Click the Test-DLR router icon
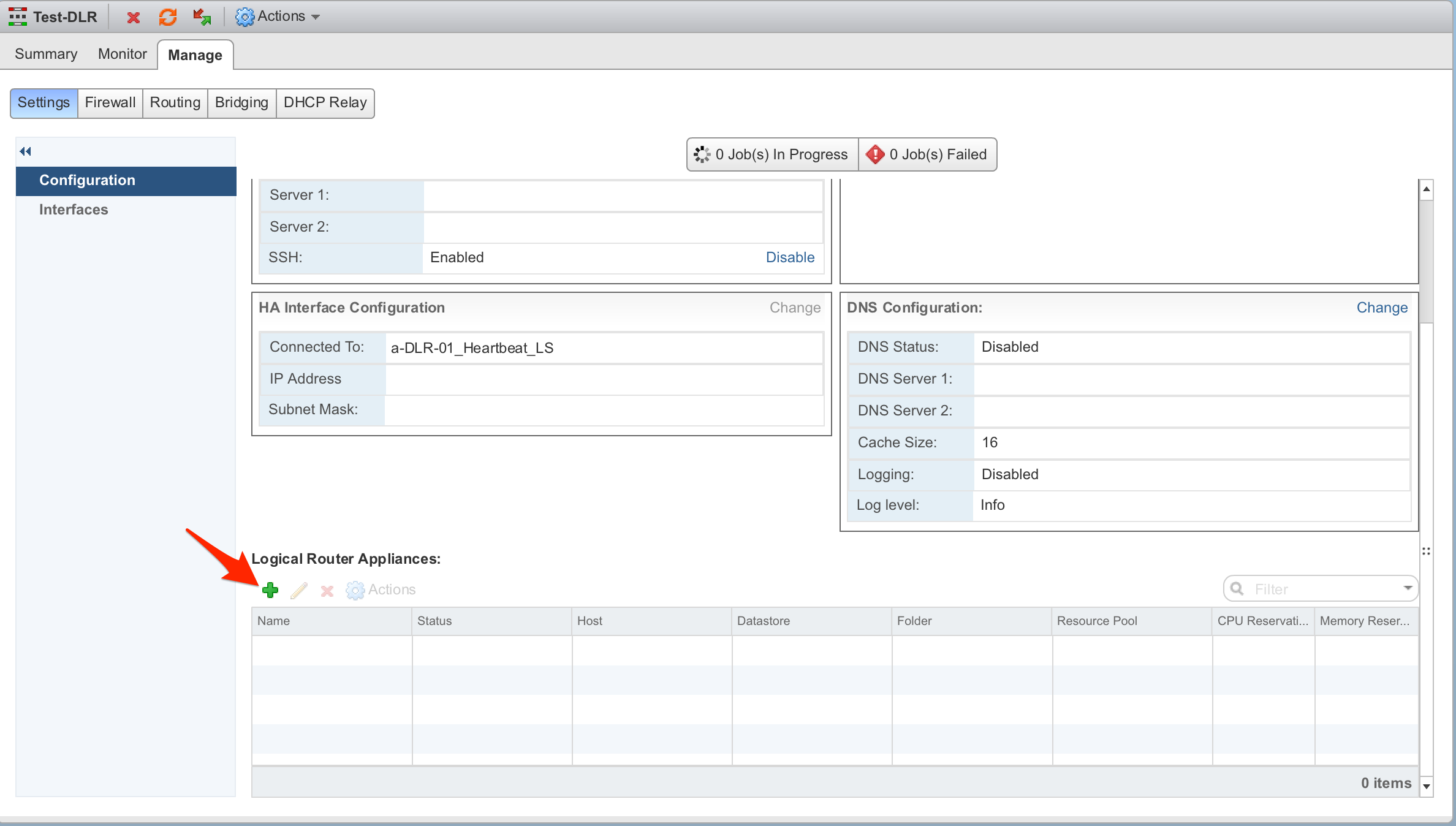The image size is (1456, 826). coord(17,17)
